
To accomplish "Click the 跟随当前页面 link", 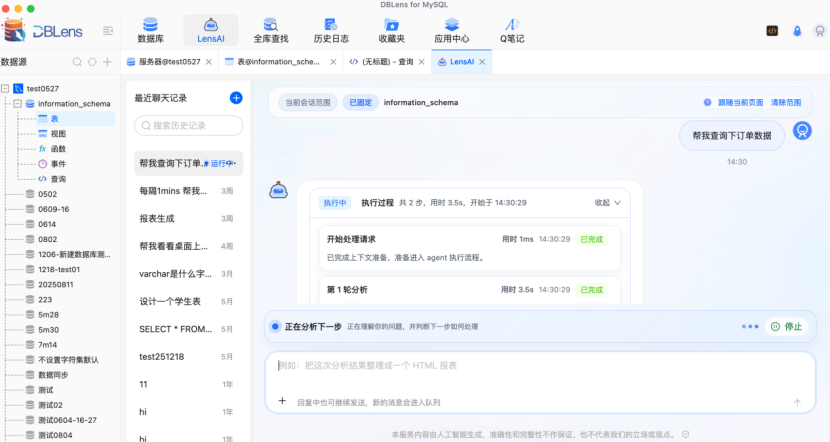I will coord(741,103).
